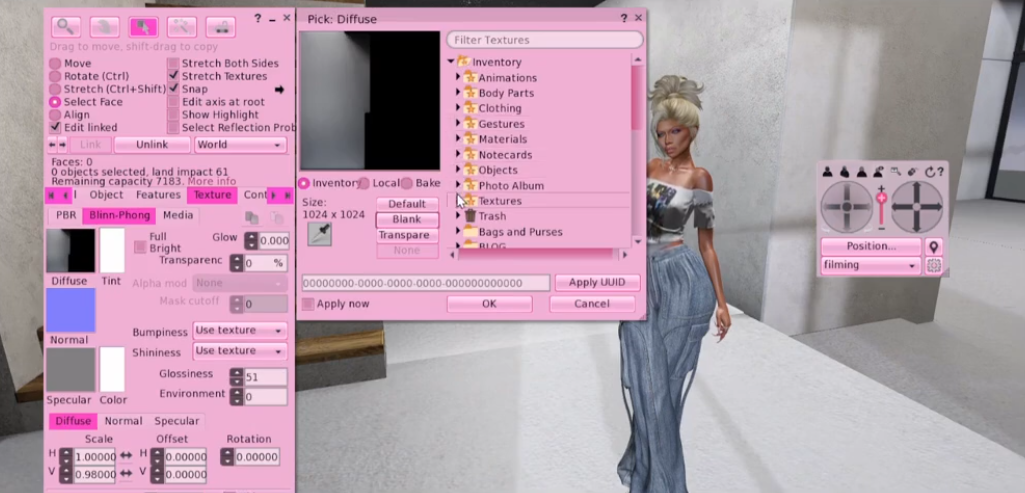Switch to the Features tab
The height and width of the screenshot is (493, 1025).
tap(158, 195)
